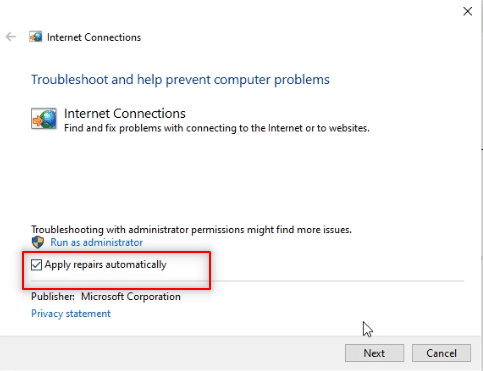Image resolution: width=483 pixels, height=371 pixels.
Task: Click the 'Troubleshoot and help prevent computer problems' heading
Action: pyautogui.click(x=180, y=80)
